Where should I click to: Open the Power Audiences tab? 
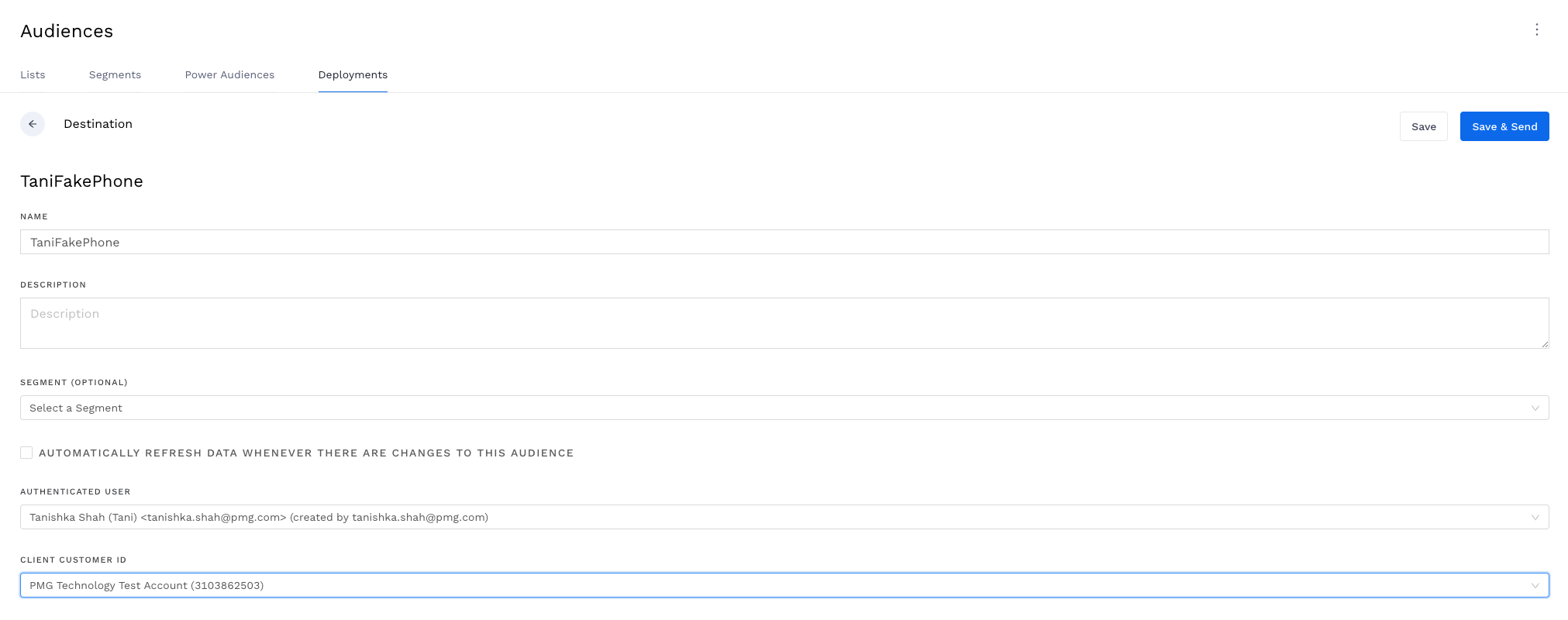[229, 74]
